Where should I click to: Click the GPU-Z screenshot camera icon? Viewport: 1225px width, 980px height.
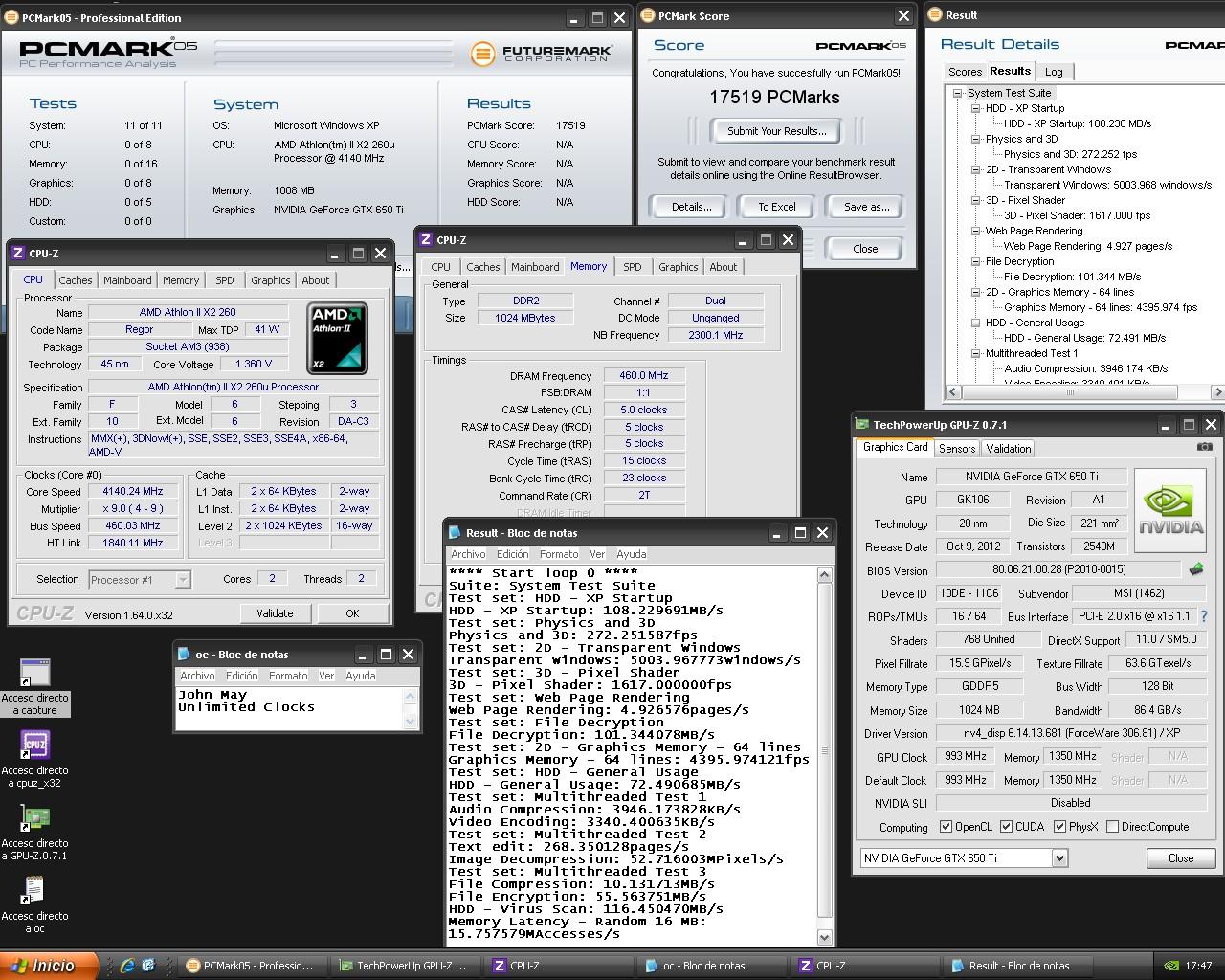pyautogui.click(x=1205, y=447)
